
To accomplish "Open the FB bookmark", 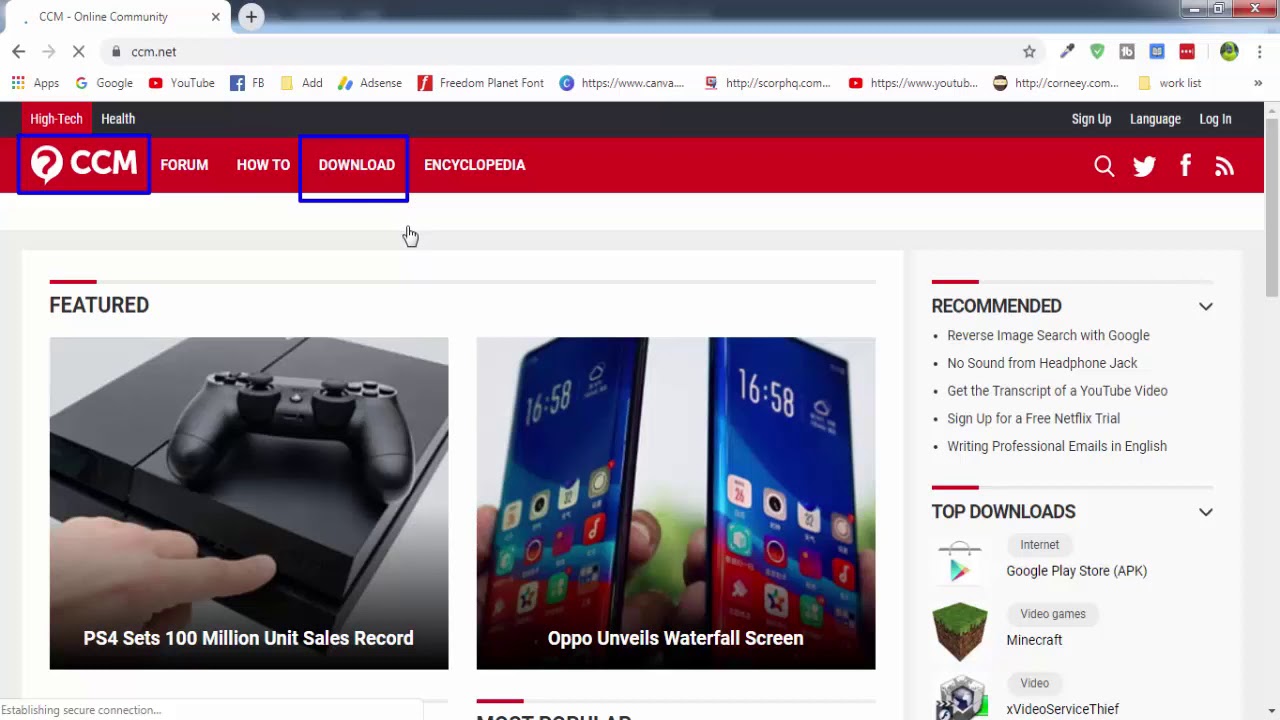I will point(247,83).
